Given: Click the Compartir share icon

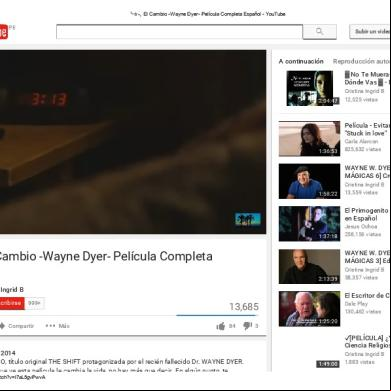Looking at the screenshot, I should (x=2, y=326).
